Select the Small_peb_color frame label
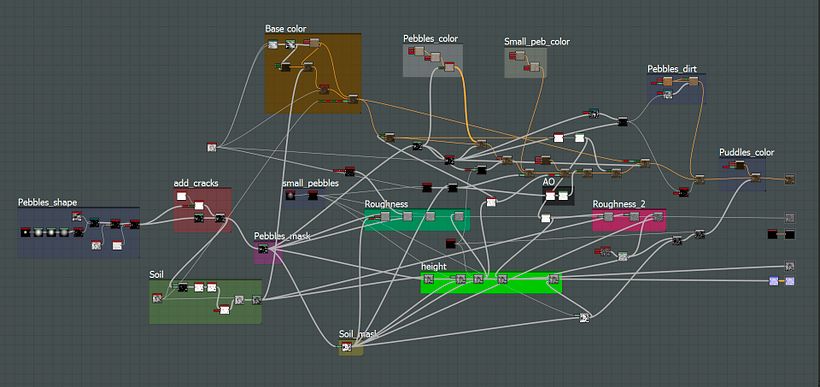Screen dimensions: 820x387 [537, 41]
